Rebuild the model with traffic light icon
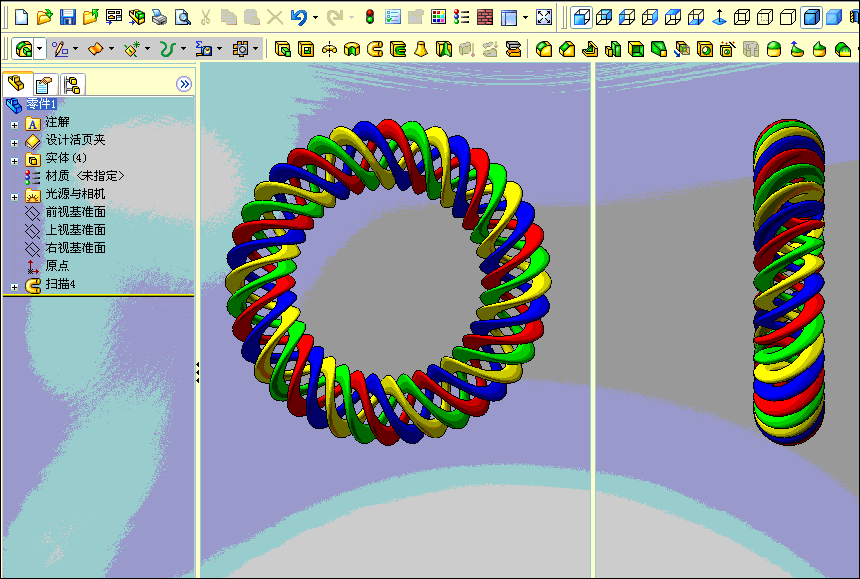Screen dimensions: 860x579 tap(370, 16)
